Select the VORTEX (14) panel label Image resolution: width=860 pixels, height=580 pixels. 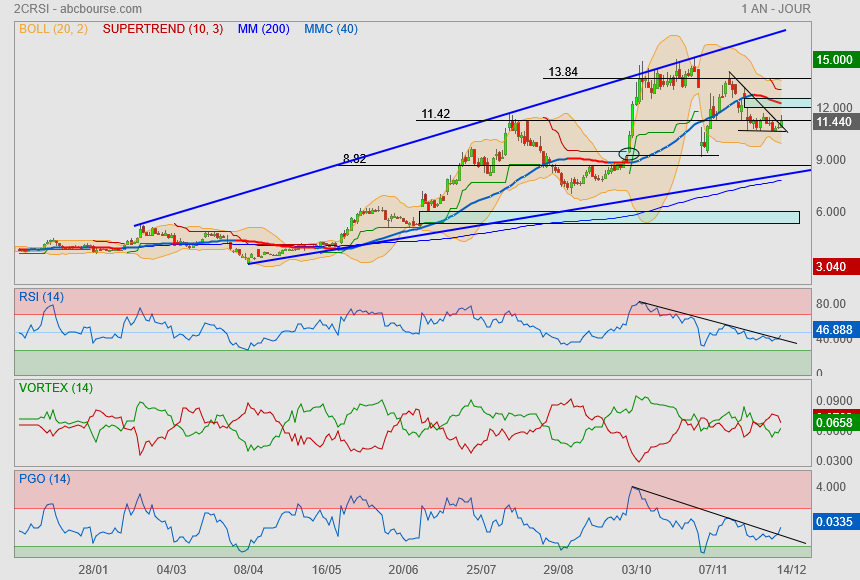pyautogui.click(x=55, y=387)
